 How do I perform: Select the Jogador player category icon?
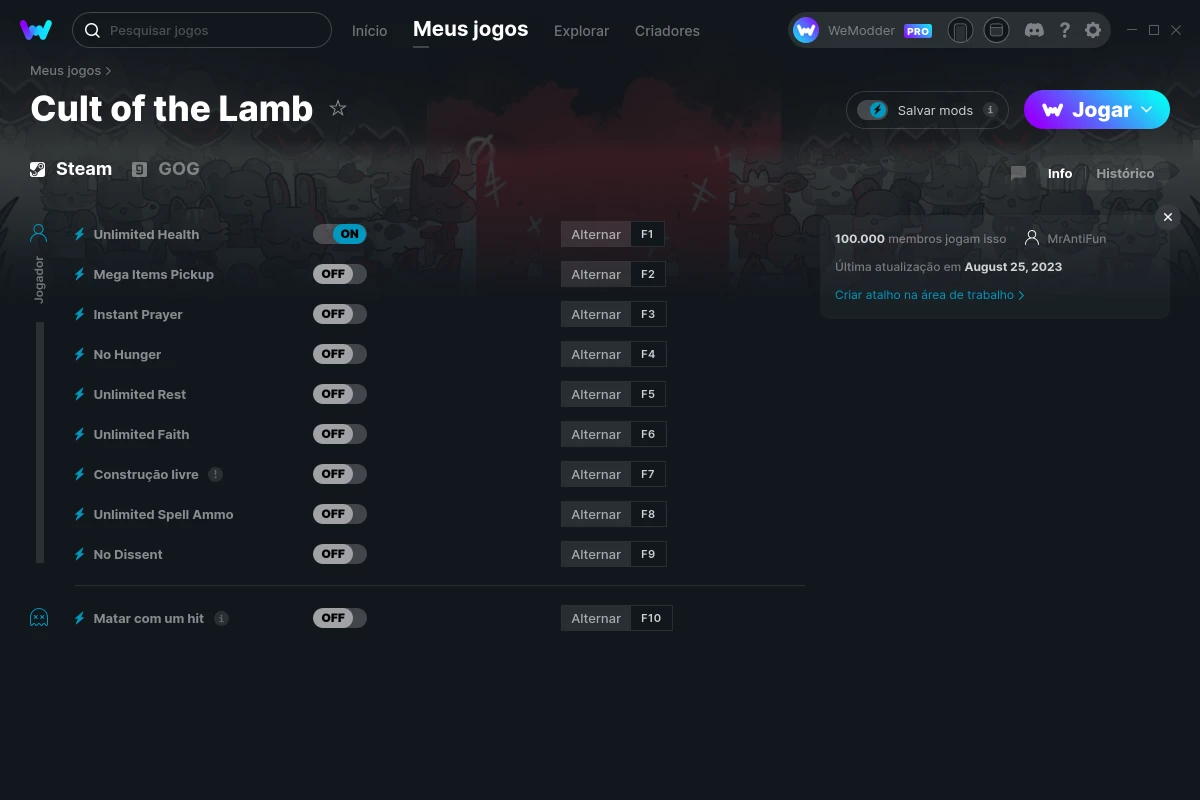[39, 233]
